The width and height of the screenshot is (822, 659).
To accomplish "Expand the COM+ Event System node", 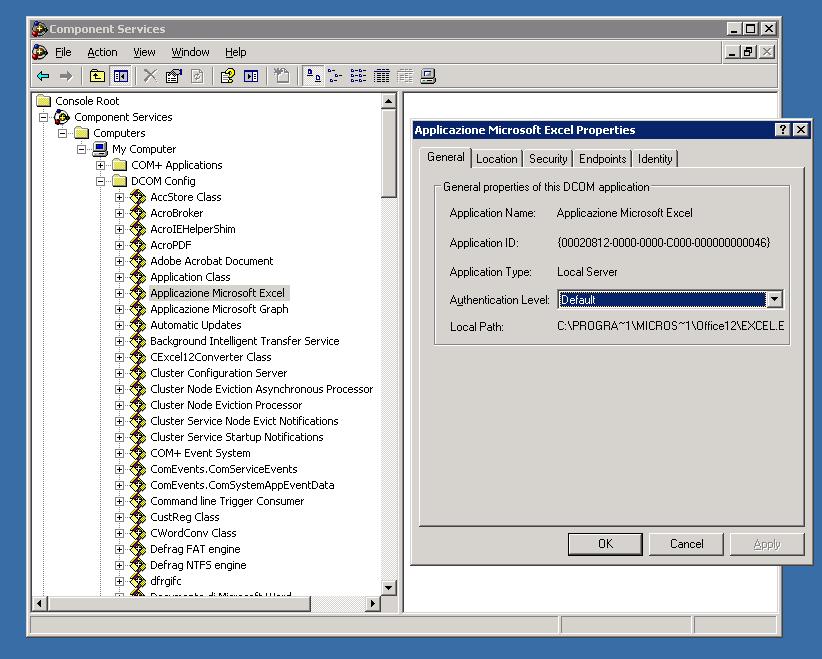I will coord(120,453).
